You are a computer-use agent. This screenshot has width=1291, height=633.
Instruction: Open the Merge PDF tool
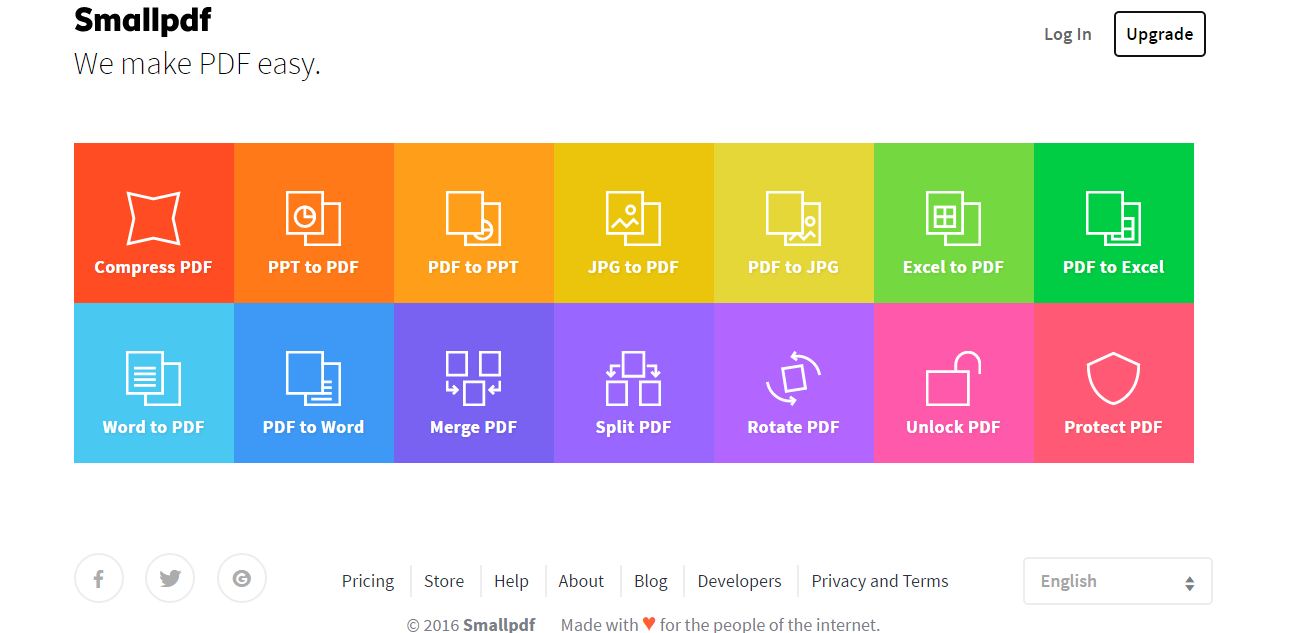pos(474,383)
